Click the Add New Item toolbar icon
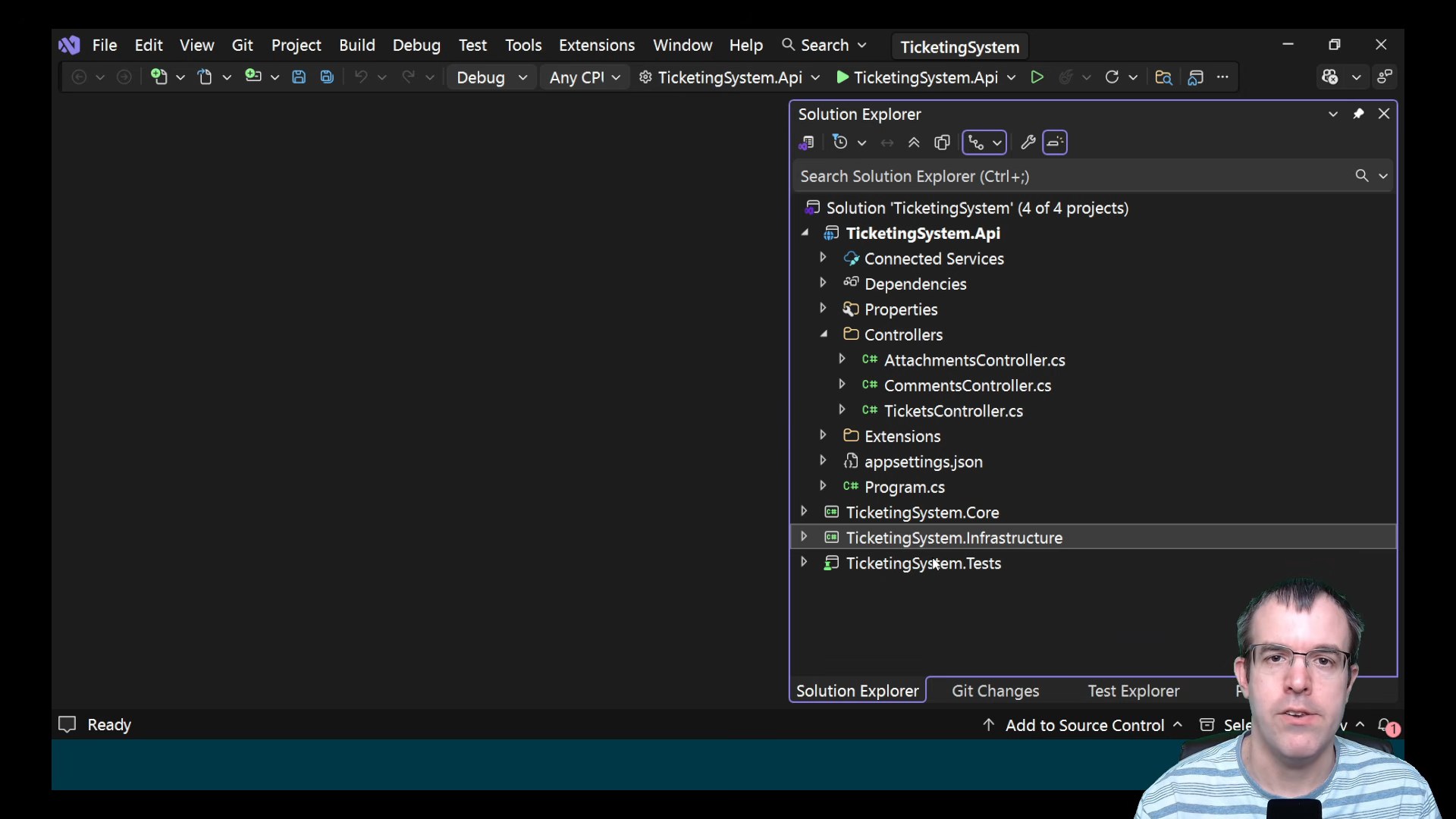1456x819 pixels. (x=253, y=77)
